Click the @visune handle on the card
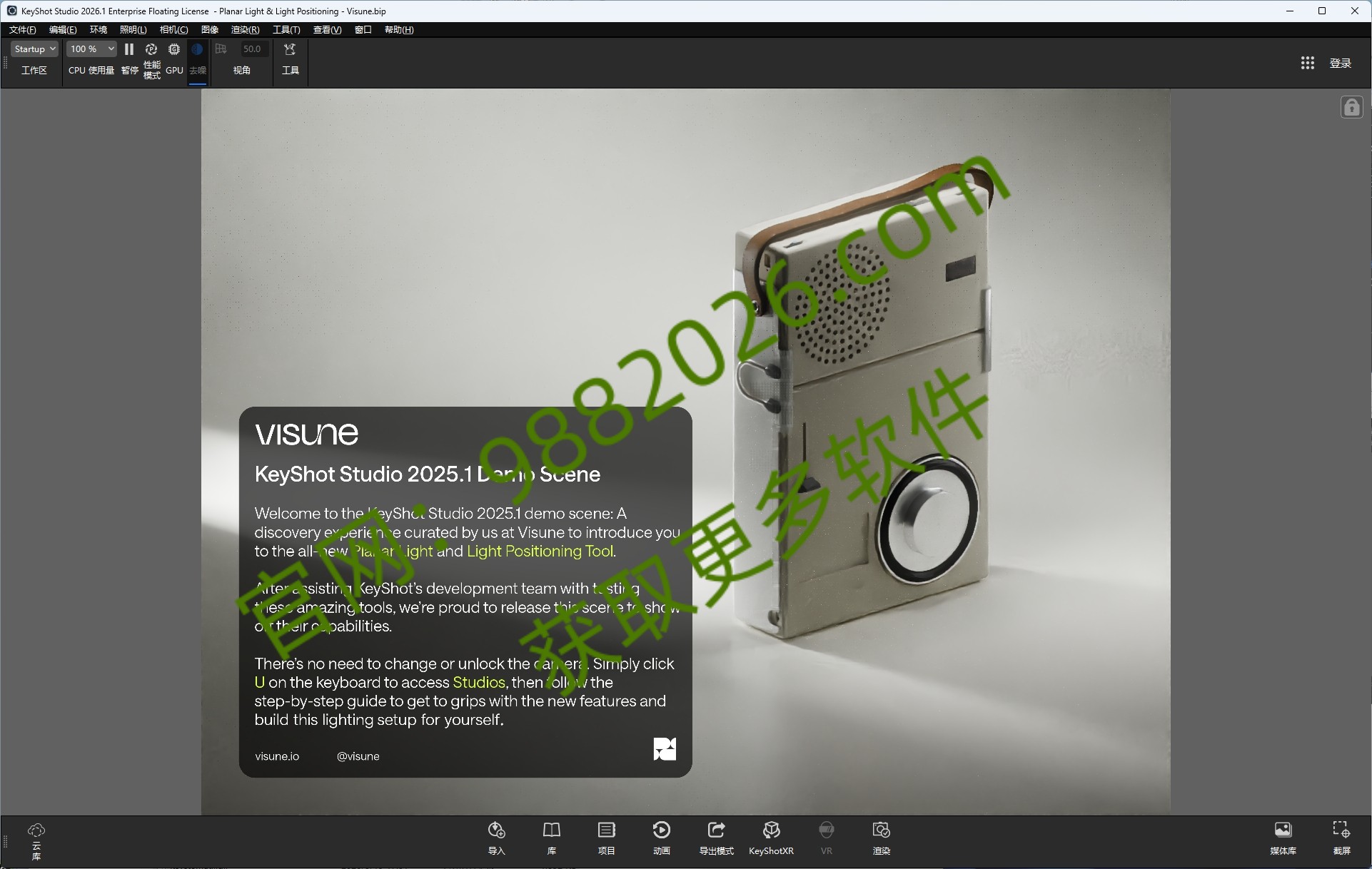Viewport: 1372px width, 869px height. click(358, 756)
